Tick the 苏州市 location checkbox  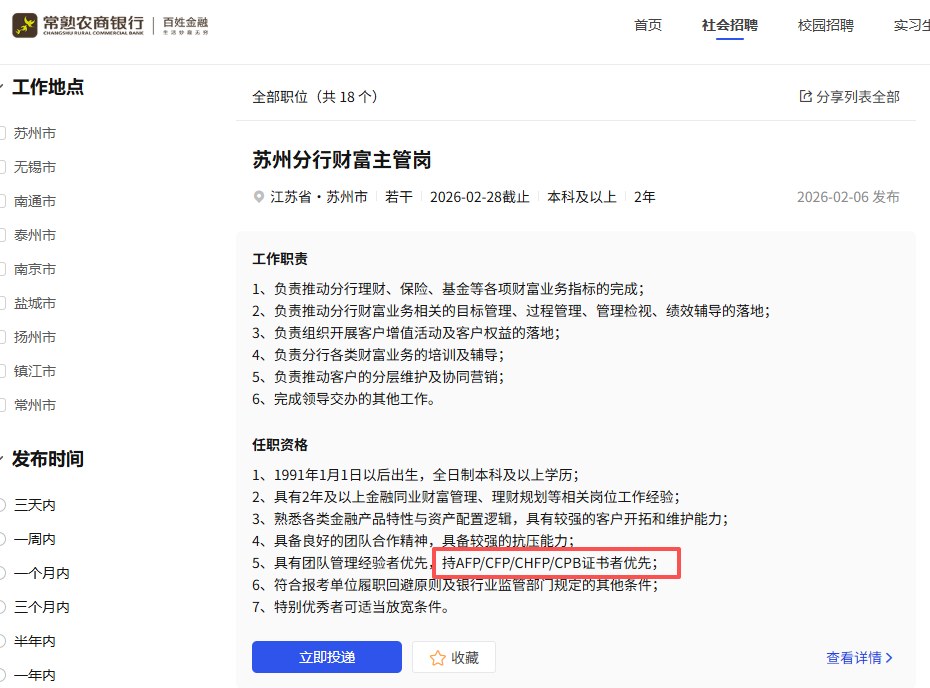(2, 133)
